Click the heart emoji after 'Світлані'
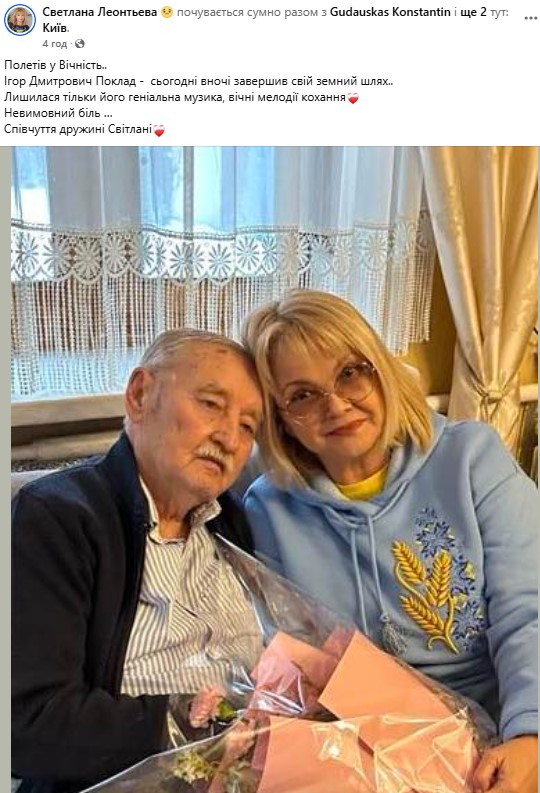The width and height of the screenshot is (540, 793). click(x=159, y=130)
